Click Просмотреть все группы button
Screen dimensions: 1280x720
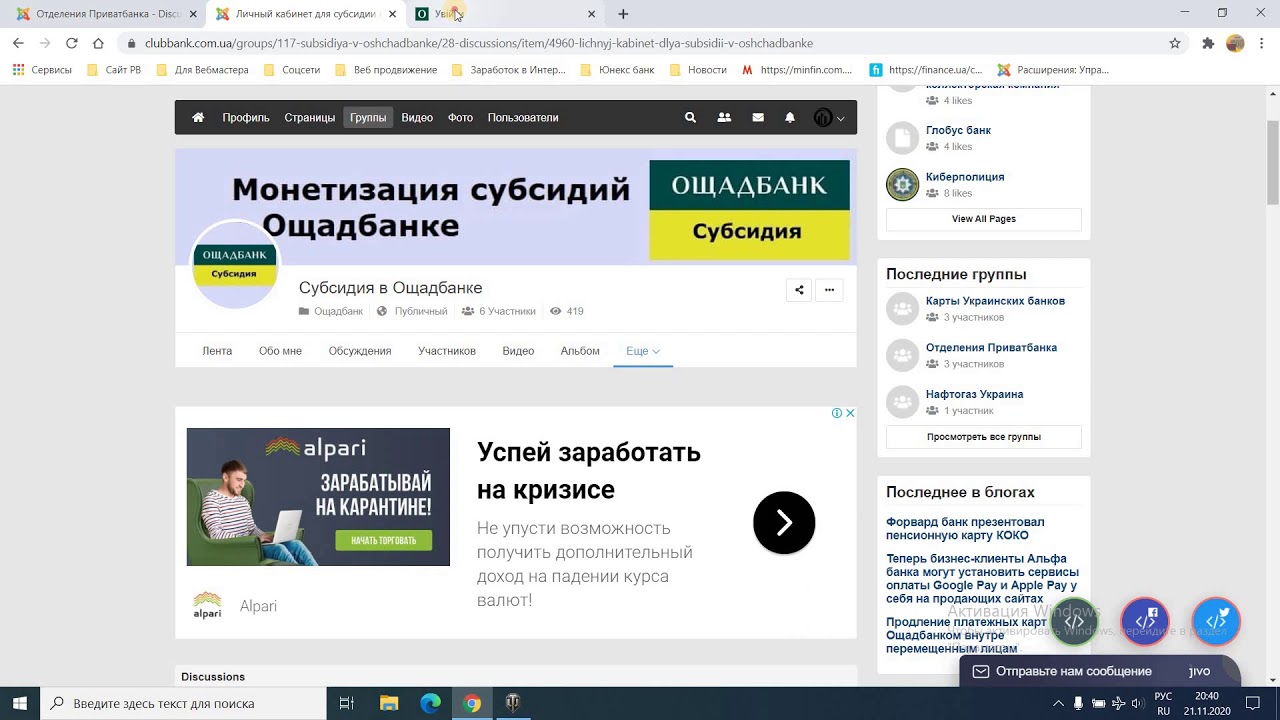pos(984,437)
